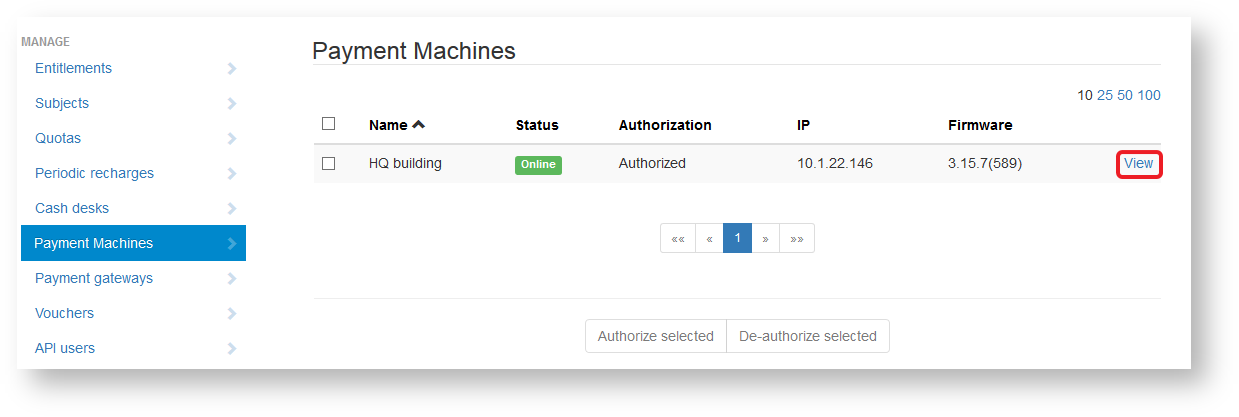Tick the select-all checkbox in table header
Viewport: 1239px width, 417px height.
pos(328,124)
